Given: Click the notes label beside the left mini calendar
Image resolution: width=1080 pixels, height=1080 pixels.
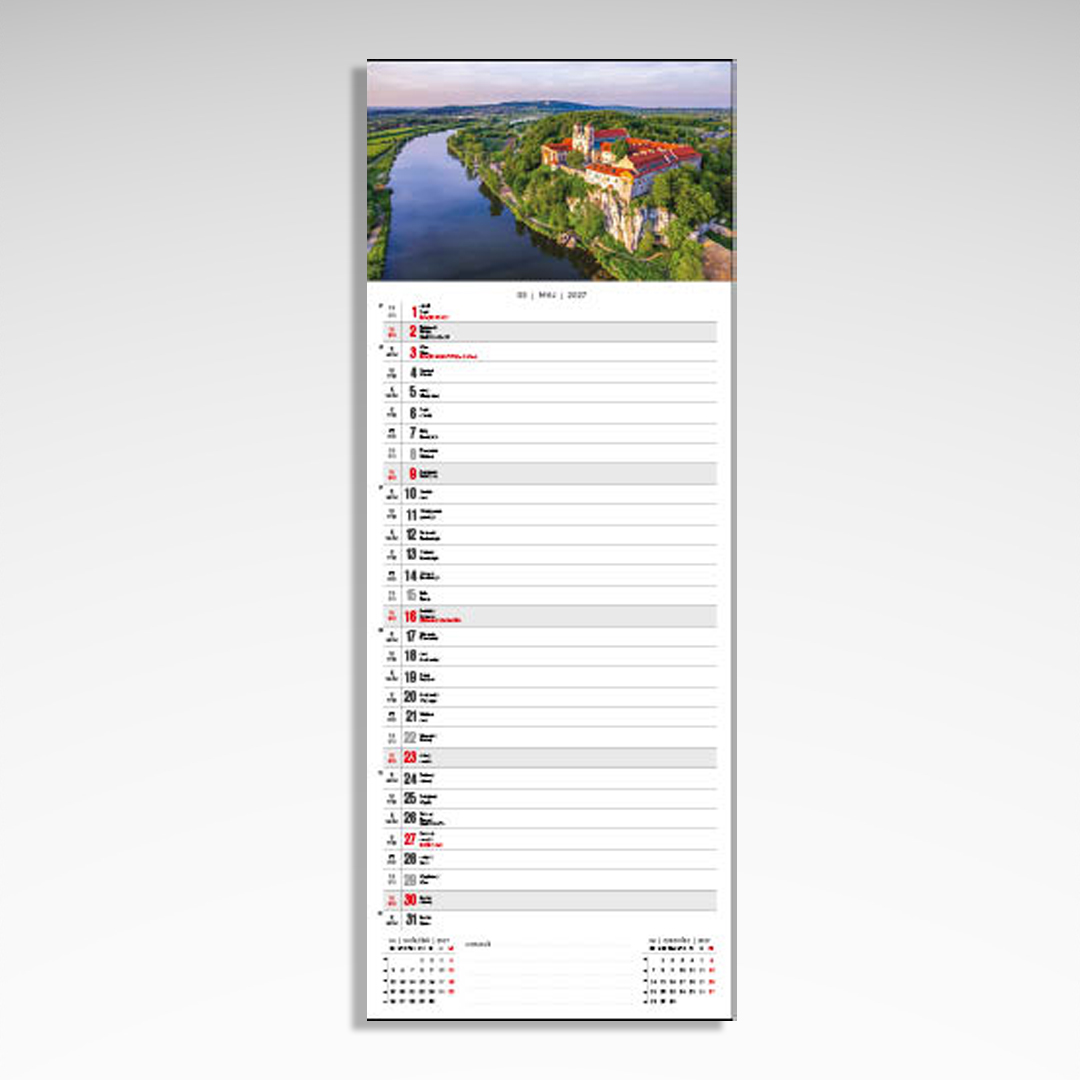Looking at the screenshot, I should (478, 944).
